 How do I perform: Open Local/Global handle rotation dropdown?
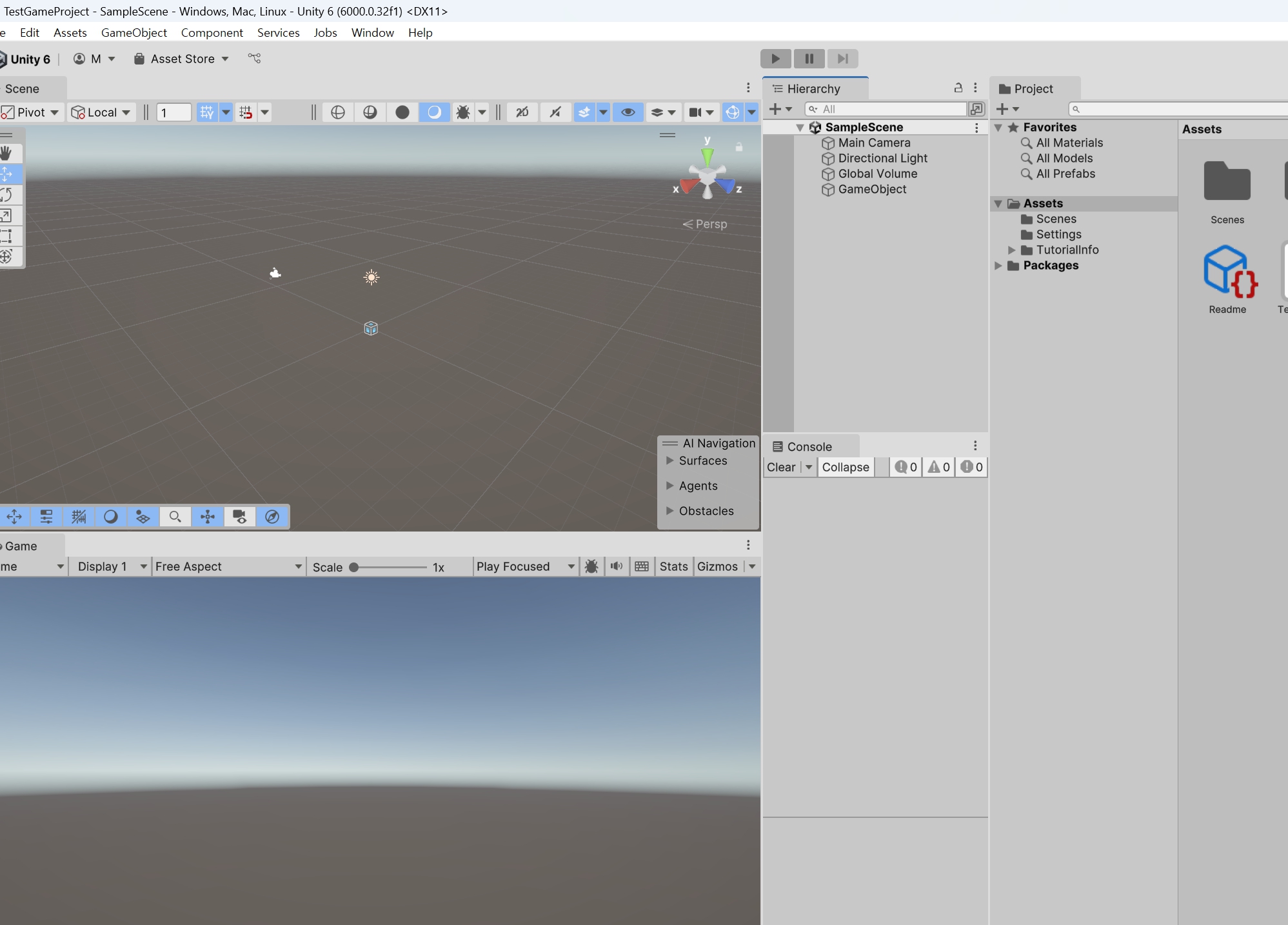click(x=101, y=112)
